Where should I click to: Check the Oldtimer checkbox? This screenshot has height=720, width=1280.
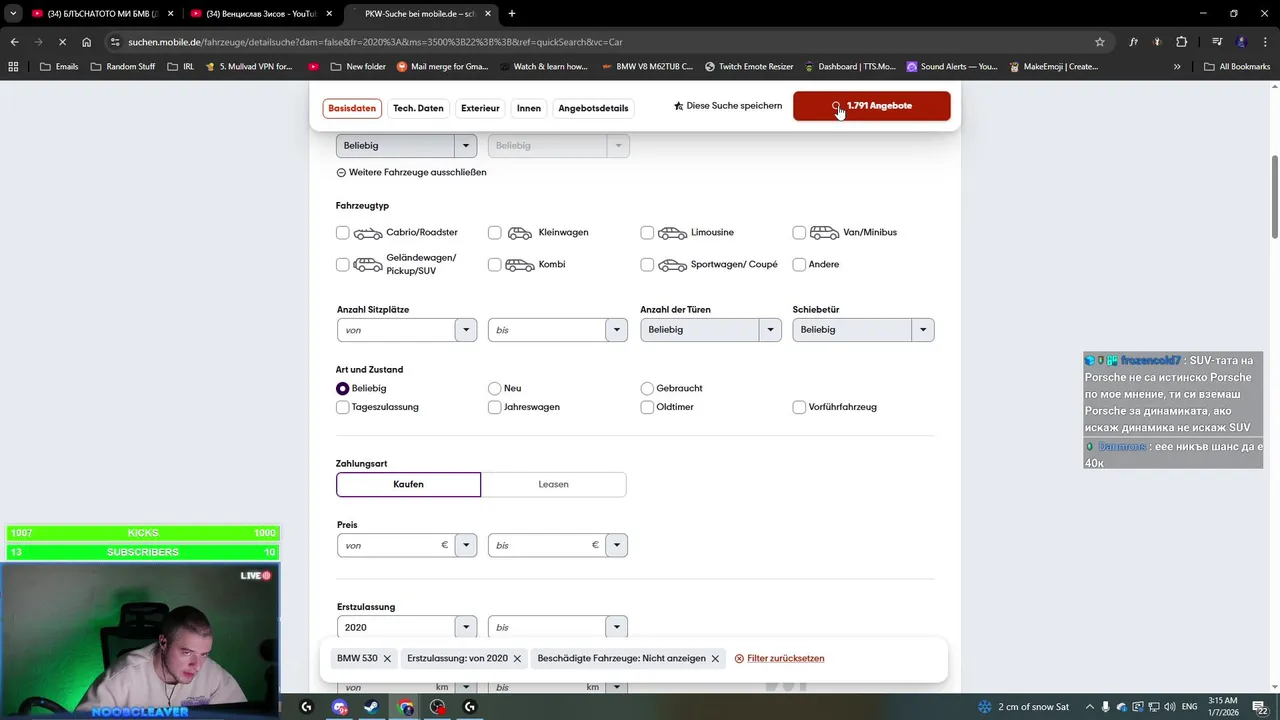tap(647, 407)
